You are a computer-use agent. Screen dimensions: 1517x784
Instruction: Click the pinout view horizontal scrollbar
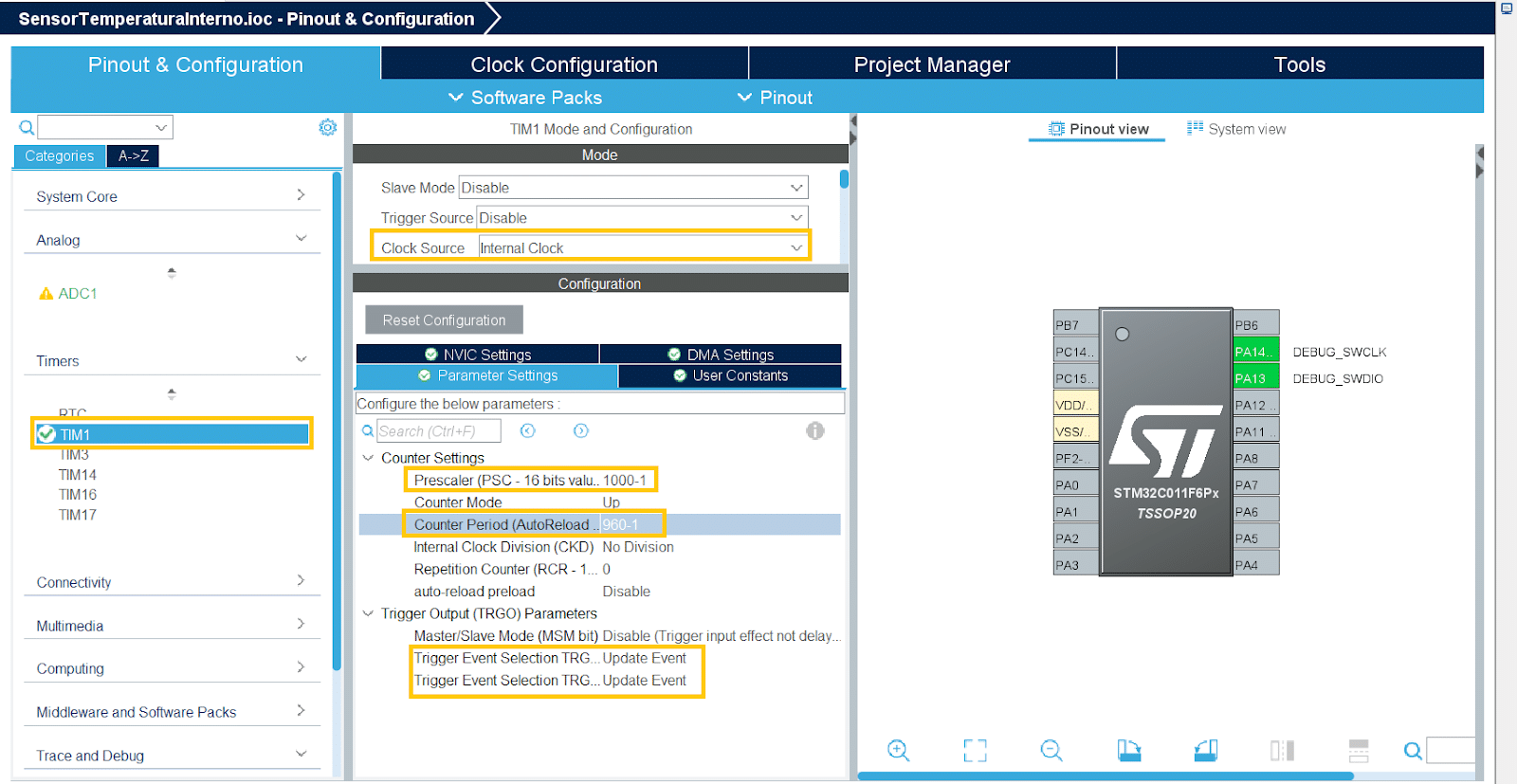coord(1105,776)
